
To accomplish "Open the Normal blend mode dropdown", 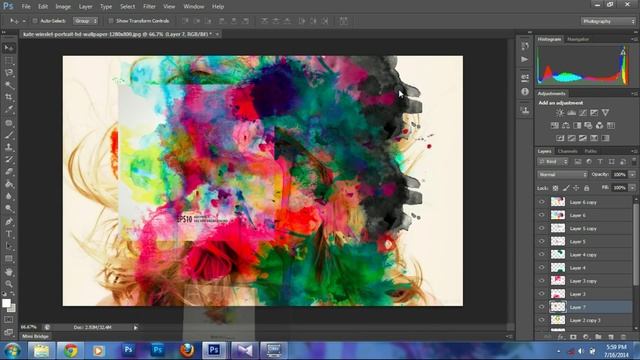I will click(x=562, y=174).
